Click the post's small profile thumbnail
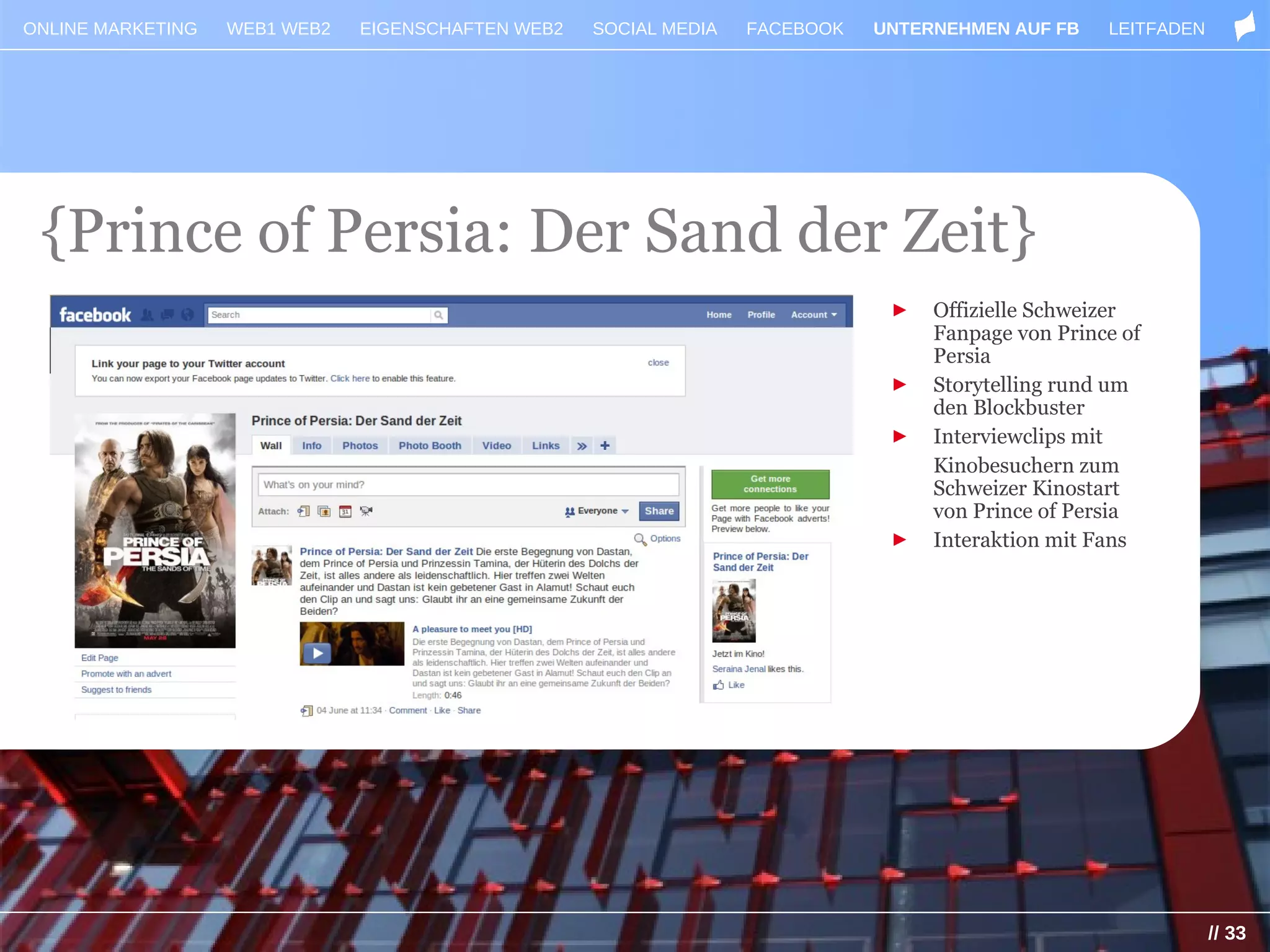The width and height of the screenshot is (1270, 952). [272, 565]
